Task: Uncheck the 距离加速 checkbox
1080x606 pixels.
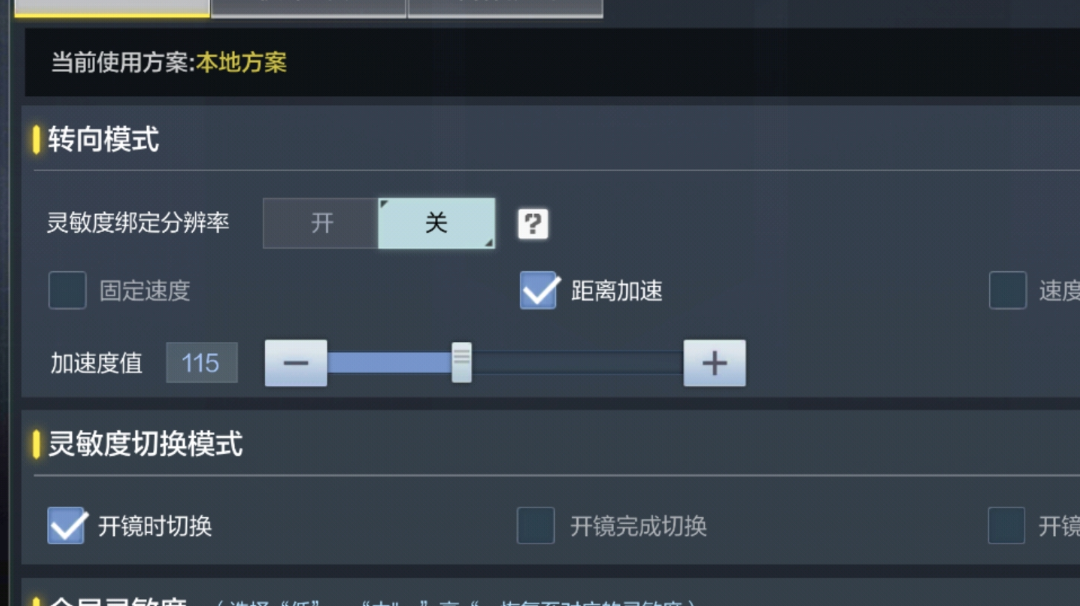Action: (538, 290)
